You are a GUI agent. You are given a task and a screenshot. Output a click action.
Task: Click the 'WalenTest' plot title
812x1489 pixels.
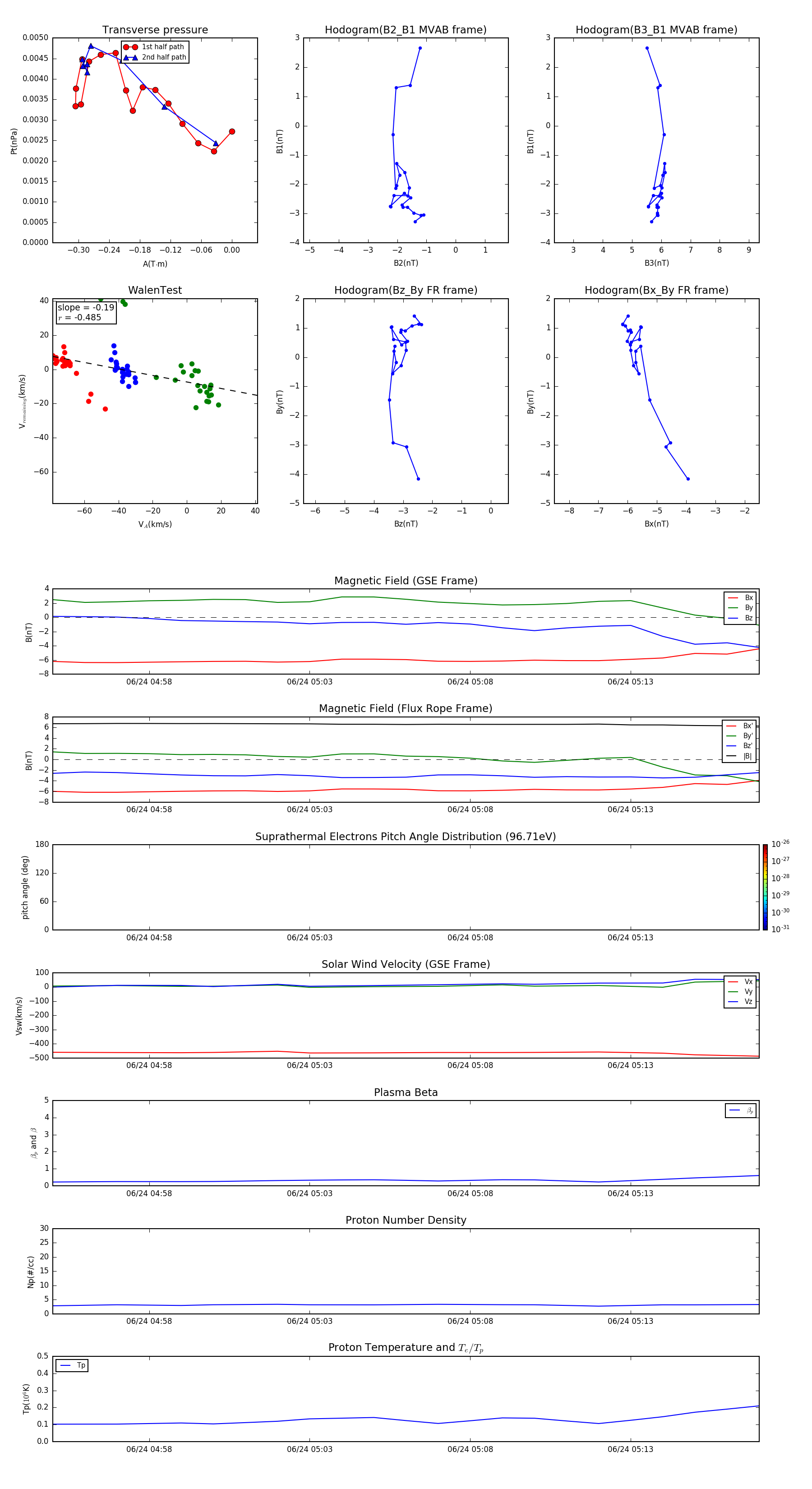pyautogui.click(x=155, y=290)
